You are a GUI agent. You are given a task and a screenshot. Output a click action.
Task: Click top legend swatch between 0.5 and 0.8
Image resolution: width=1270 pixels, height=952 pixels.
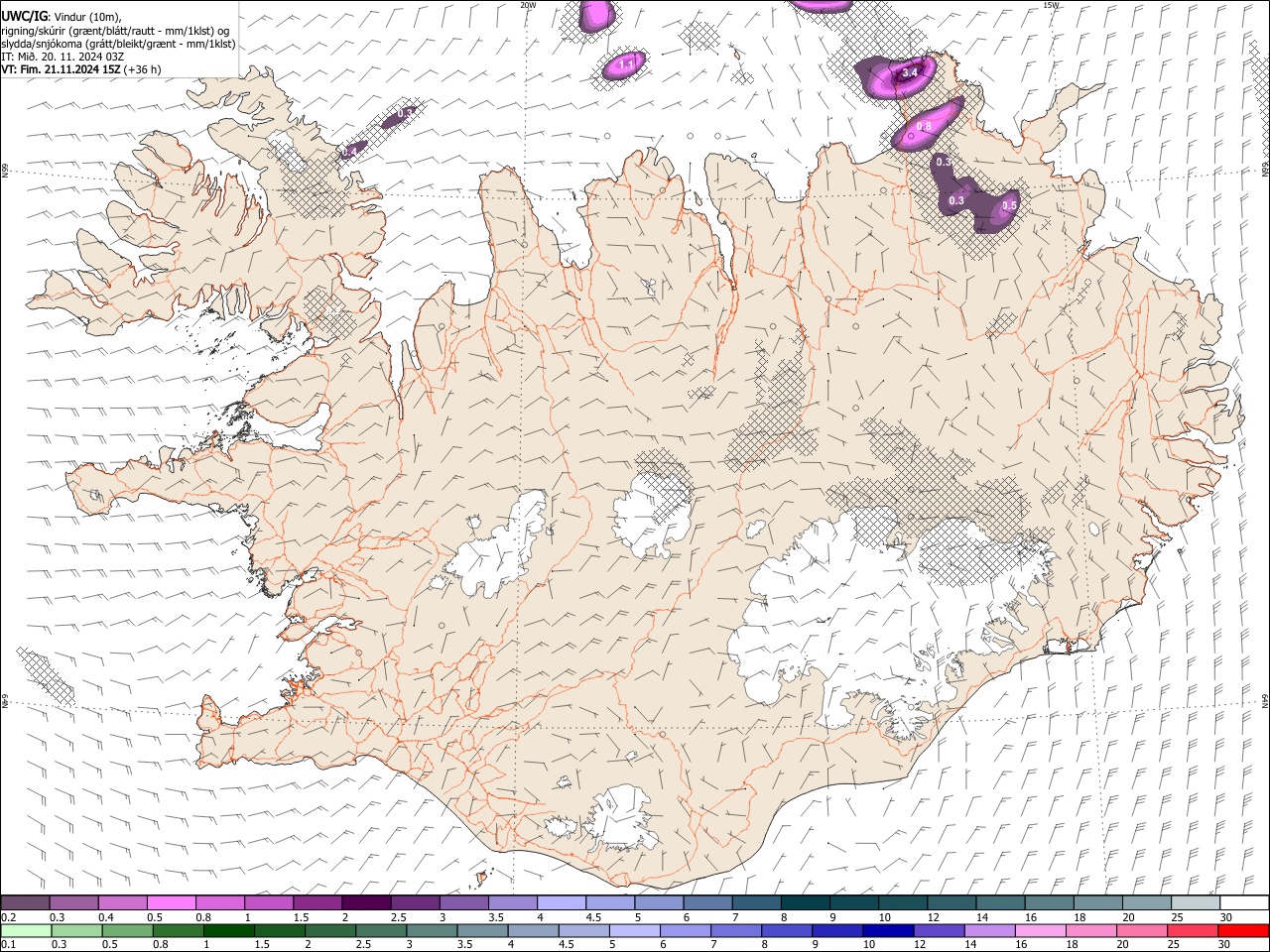[x=172, y=902]
